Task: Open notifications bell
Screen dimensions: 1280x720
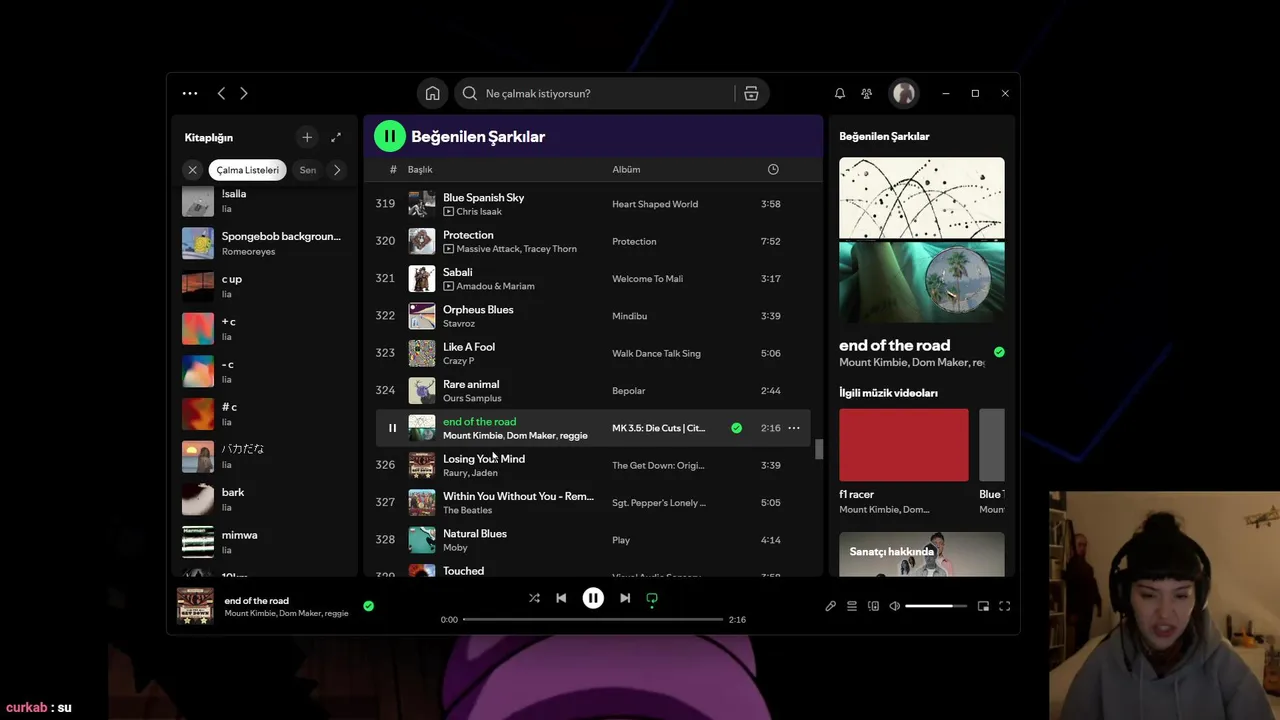Action: tap(840, 93)
